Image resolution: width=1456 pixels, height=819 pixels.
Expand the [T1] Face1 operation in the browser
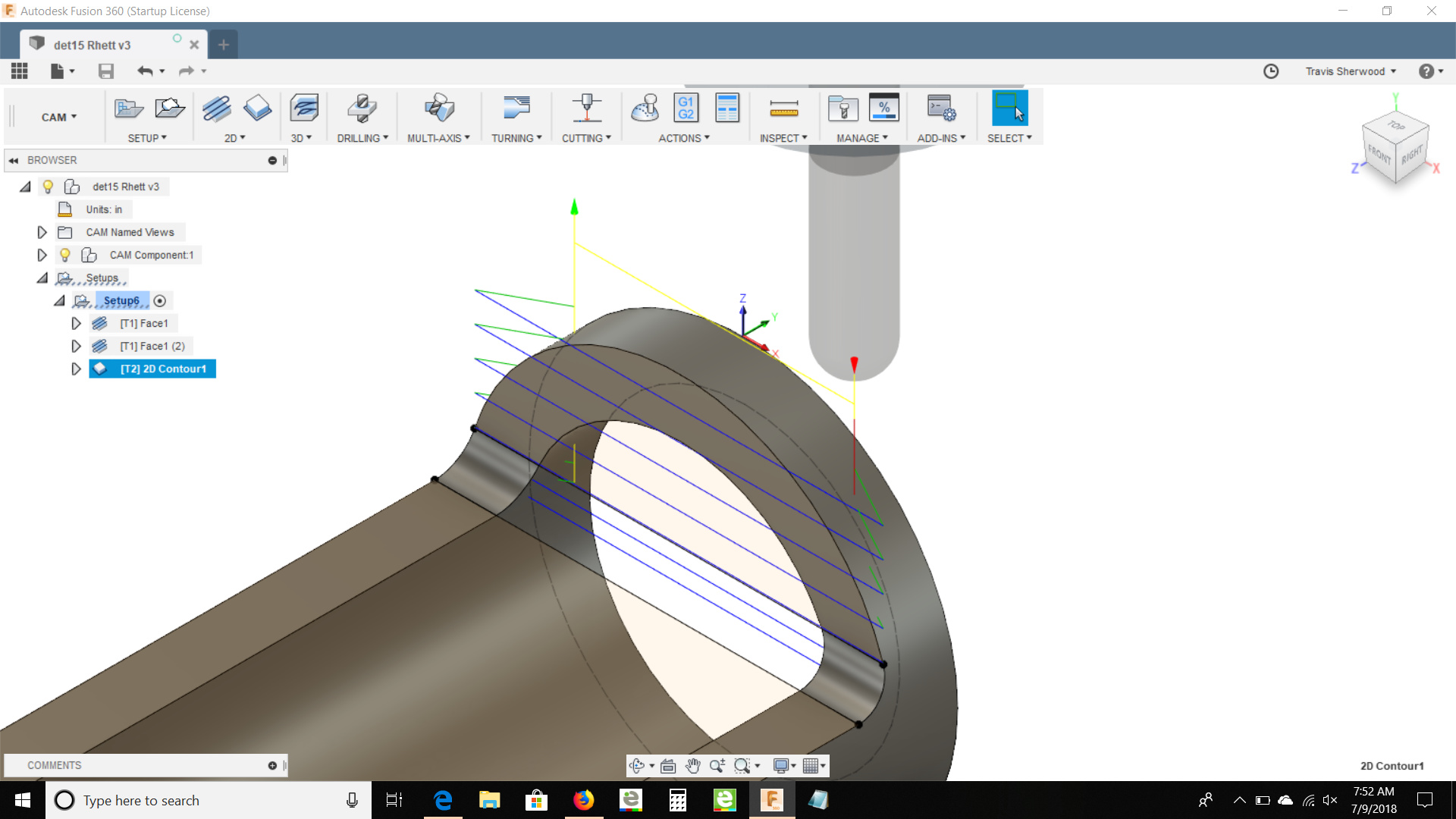point(76,323)
